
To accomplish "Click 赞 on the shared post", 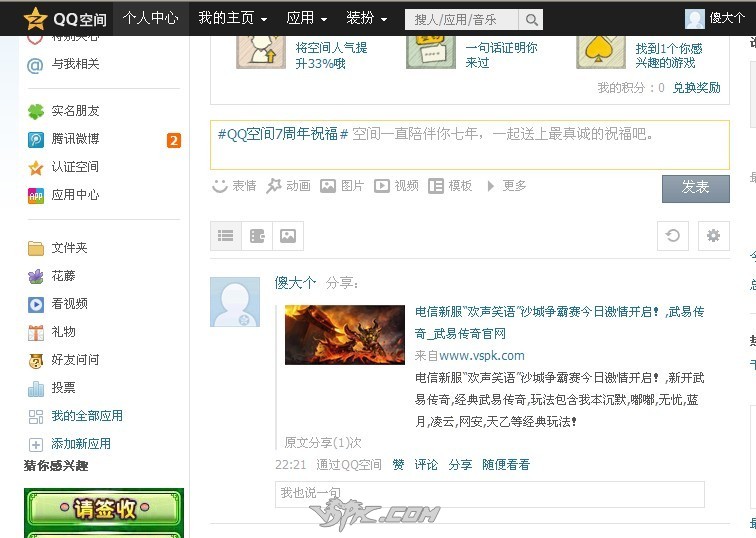I will [398, 465].
